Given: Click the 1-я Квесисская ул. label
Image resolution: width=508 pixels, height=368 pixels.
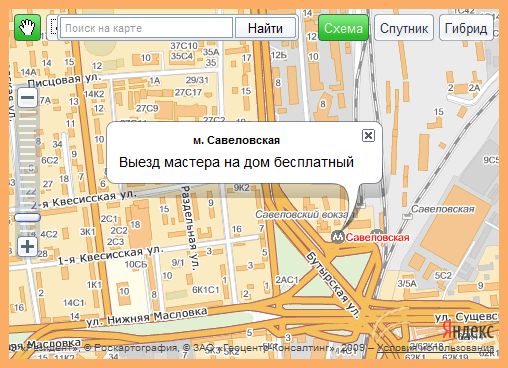Looking at the screenshot, I should coord(110,255).
